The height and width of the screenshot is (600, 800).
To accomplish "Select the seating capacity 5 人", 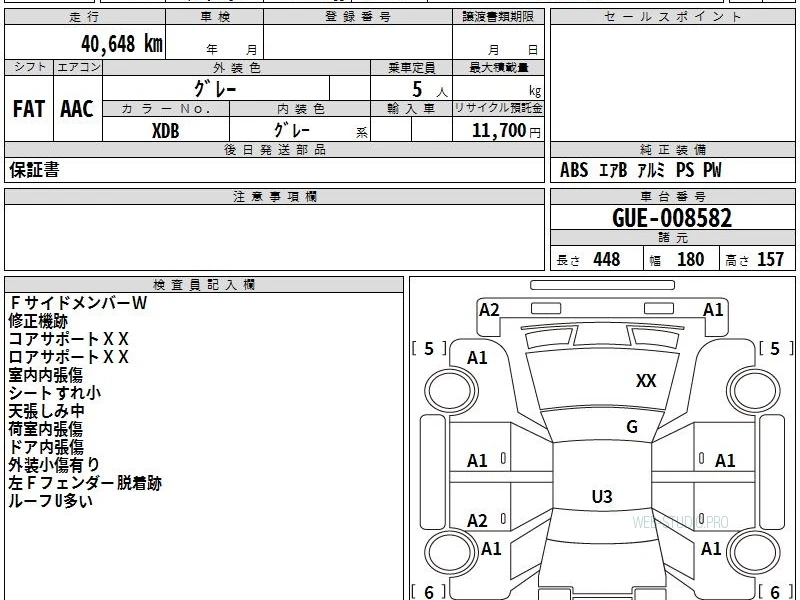I will click(x=429, y=90).
